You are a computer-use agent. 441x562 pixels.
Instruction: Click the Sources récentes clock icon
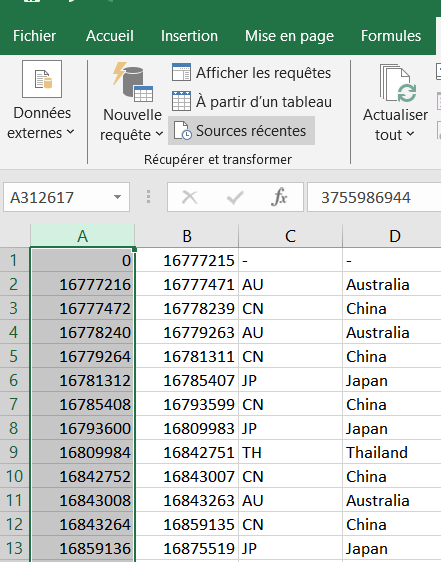182,130
